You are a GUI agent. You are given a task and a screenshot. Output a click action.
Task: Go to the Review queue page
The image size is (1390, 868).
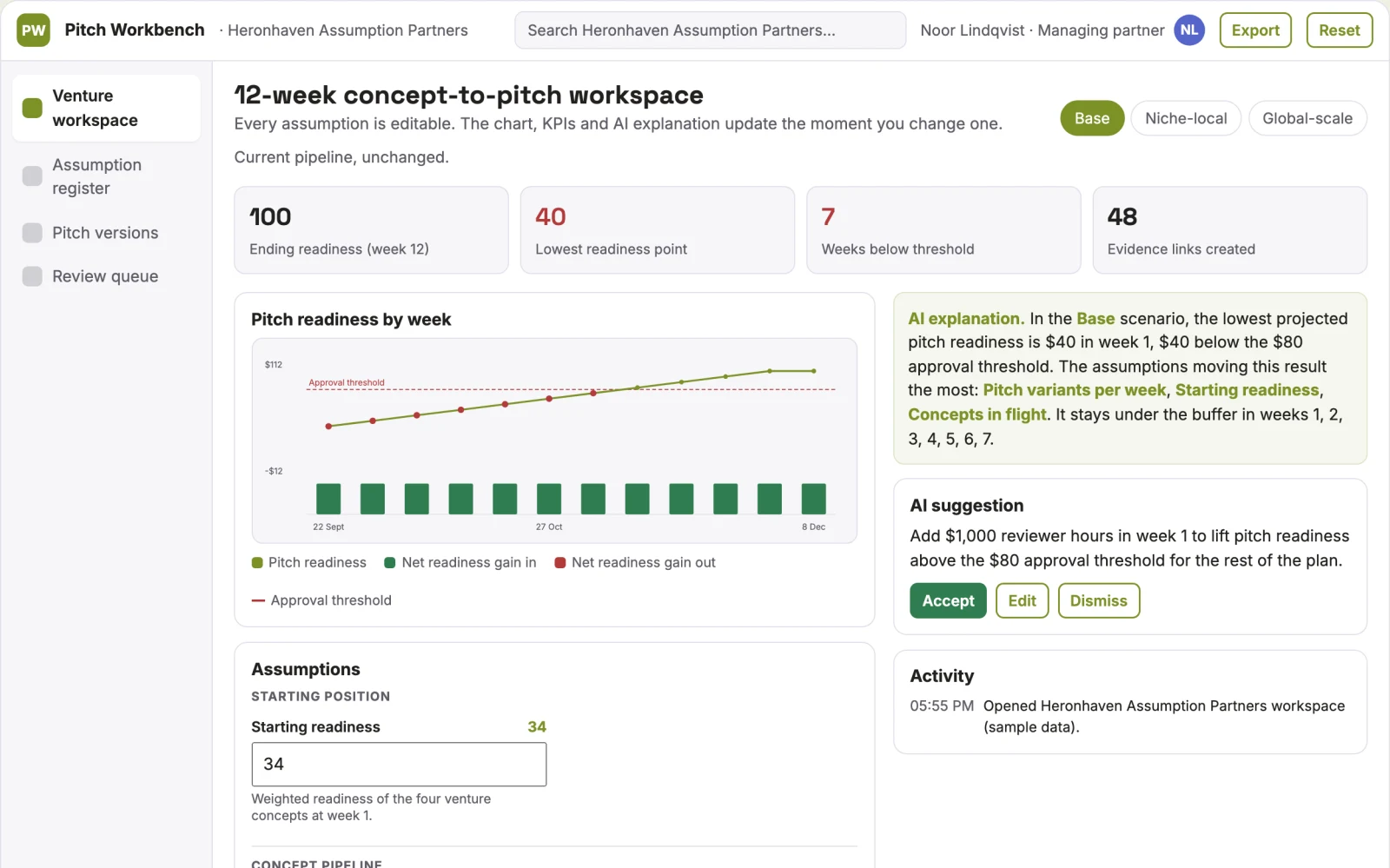point(107,276)
